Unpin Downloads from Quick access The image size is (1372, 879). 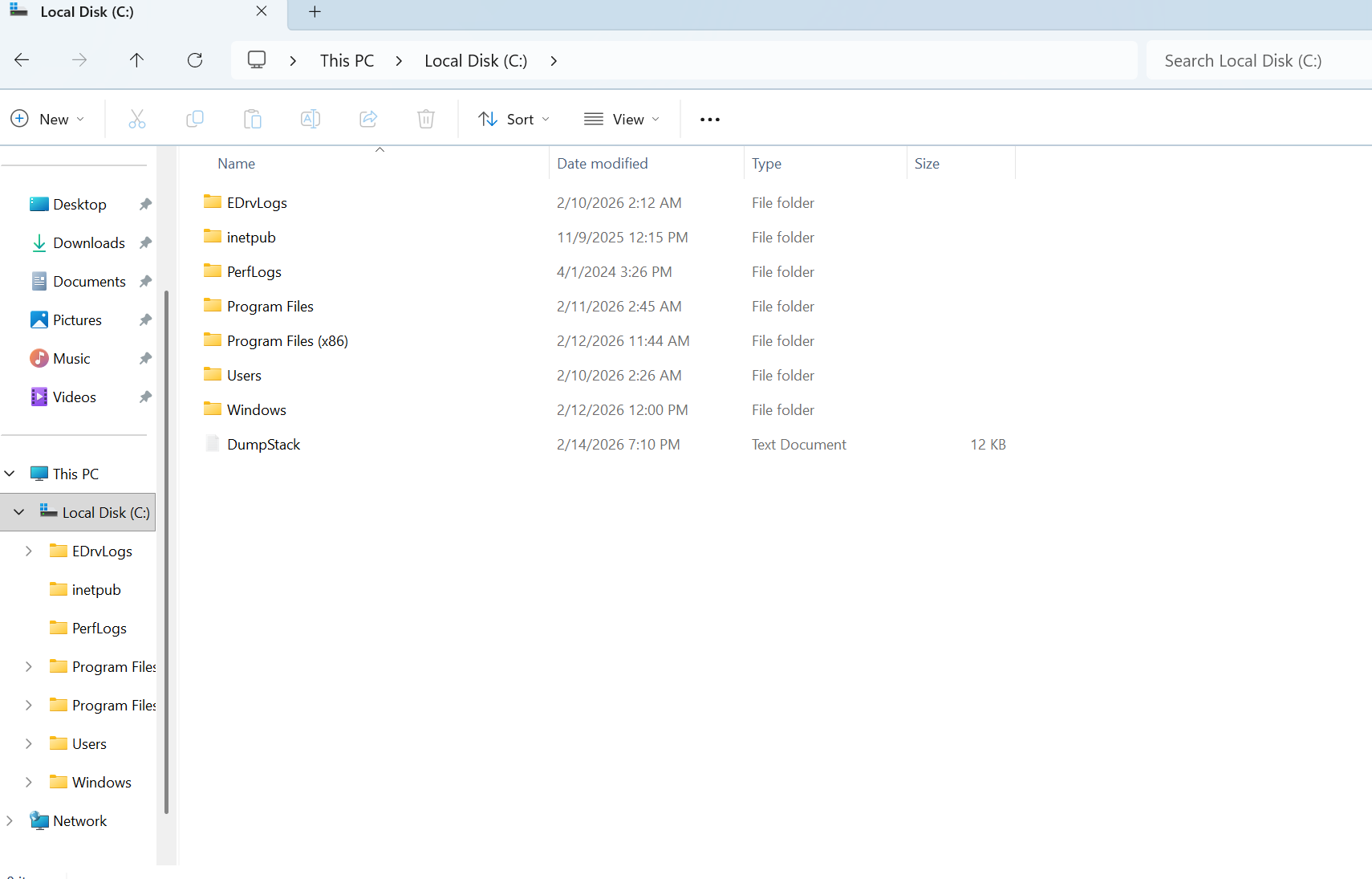[x=145, y=242]
